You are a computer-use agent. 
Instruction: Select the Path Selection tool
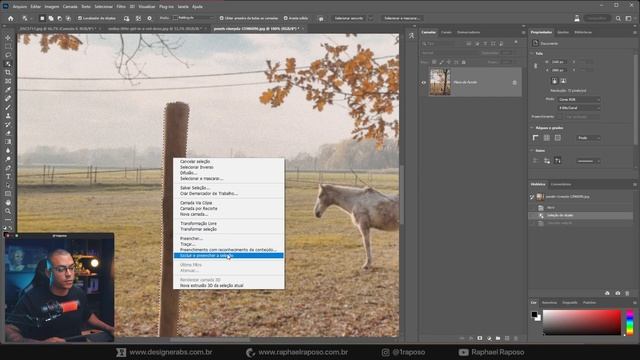(x=8, y=185)
